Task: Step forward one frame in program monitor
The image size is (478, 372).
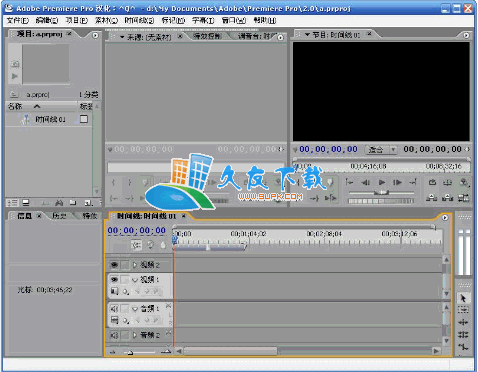Action: [397, 182]
